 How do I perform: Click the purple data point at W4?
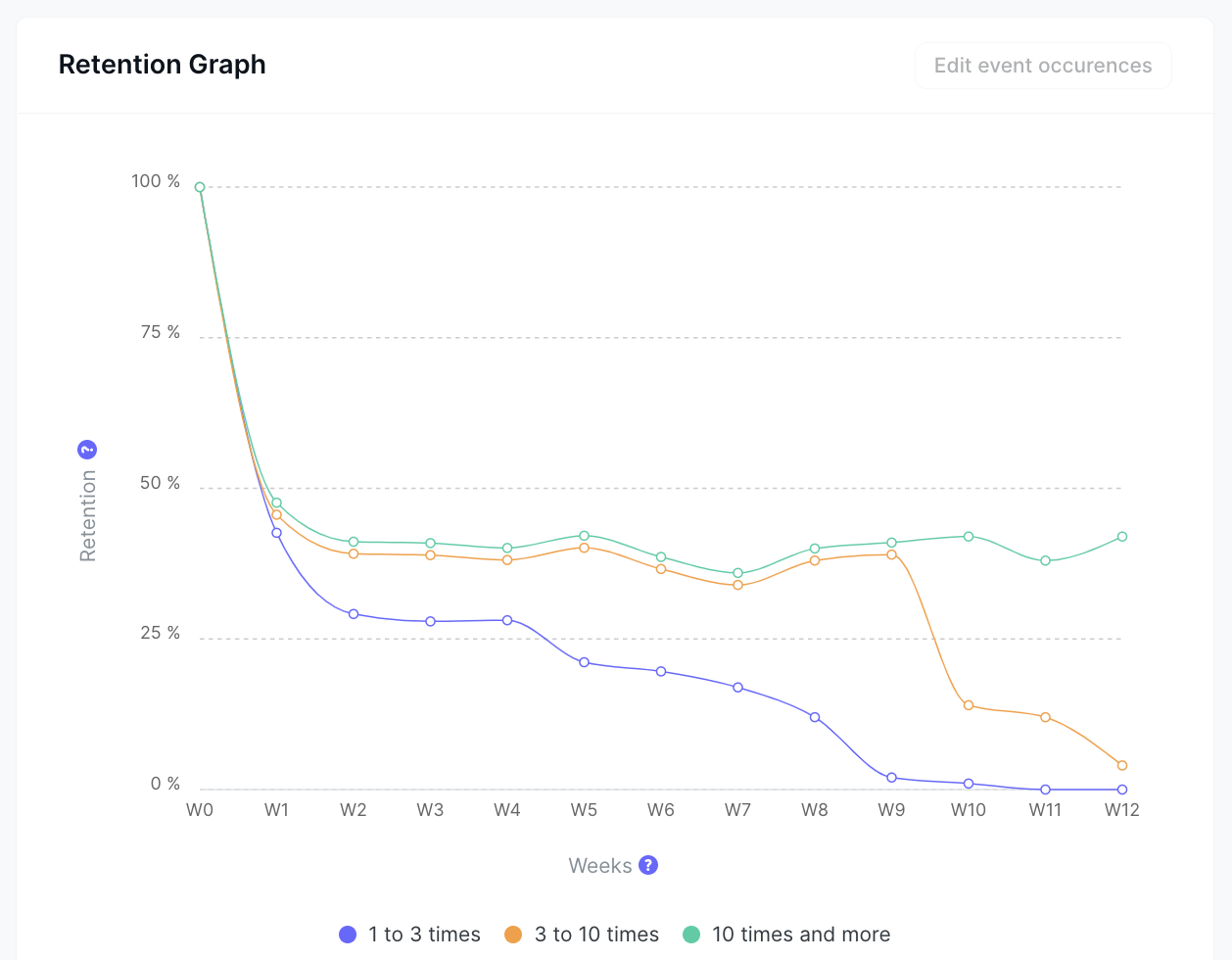[507, 620]
